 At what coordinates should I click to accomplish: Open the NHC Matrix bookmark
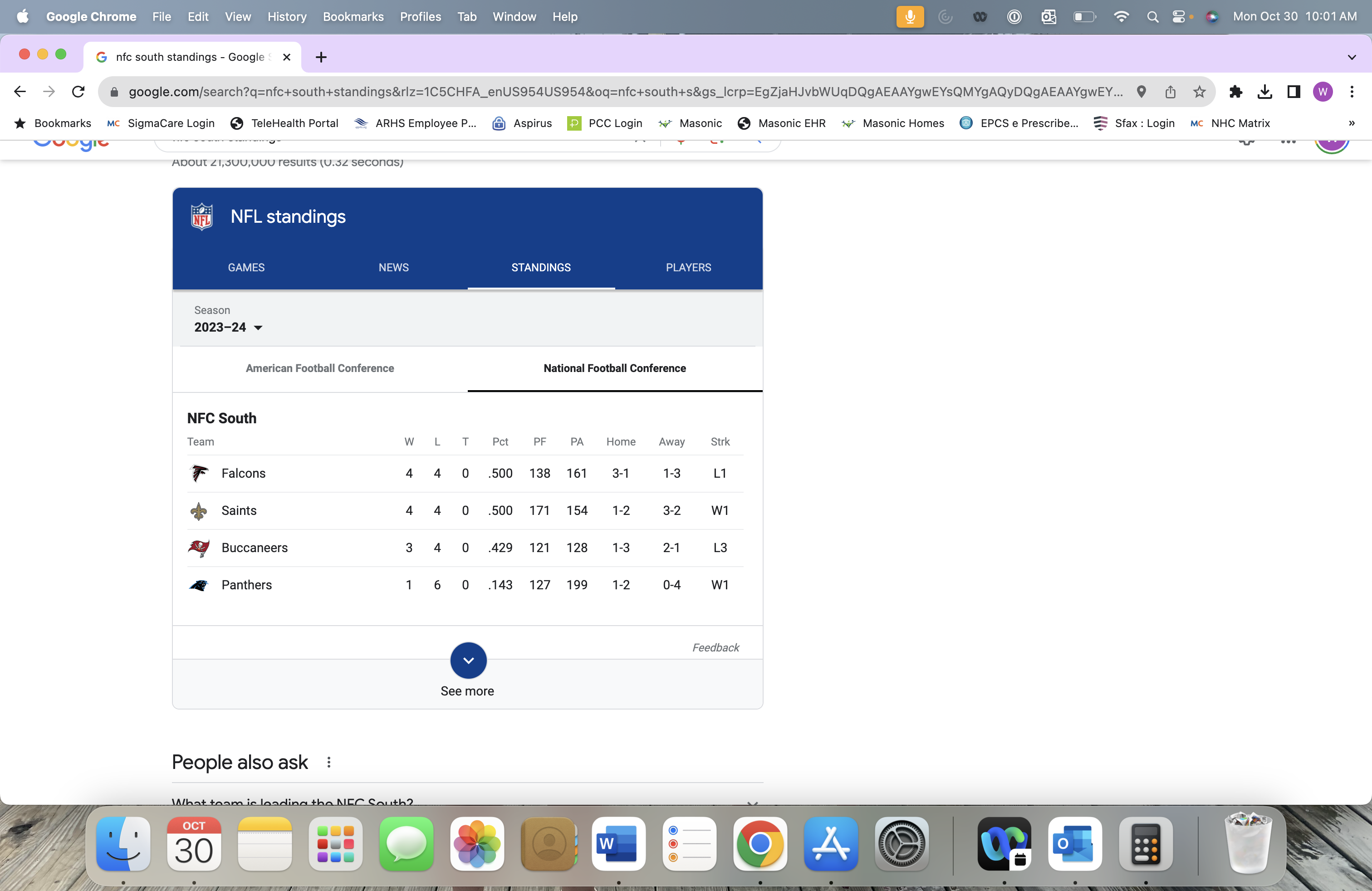1230,123
